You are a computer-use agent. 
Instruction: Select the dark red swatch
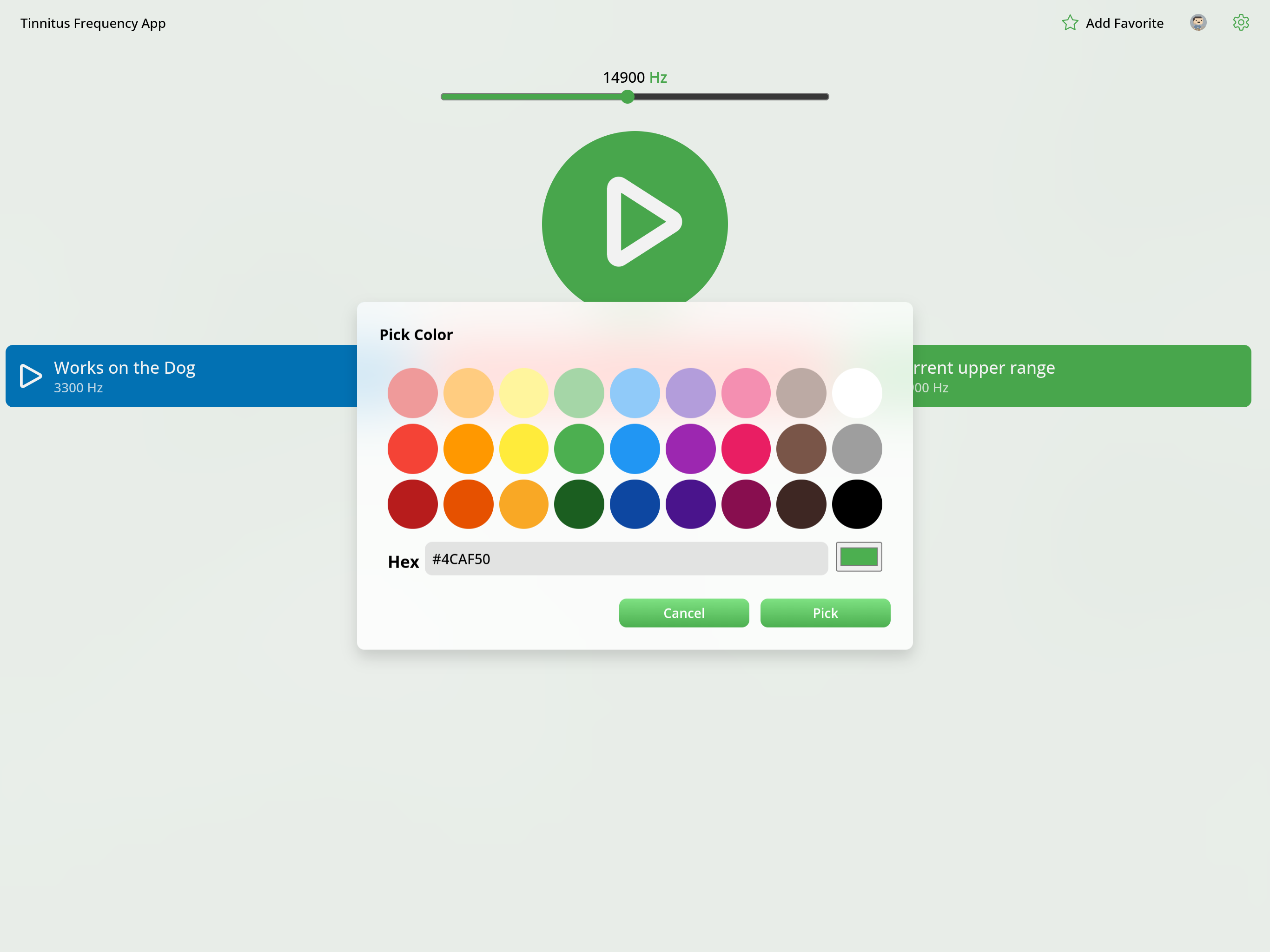tap(413, 504)
